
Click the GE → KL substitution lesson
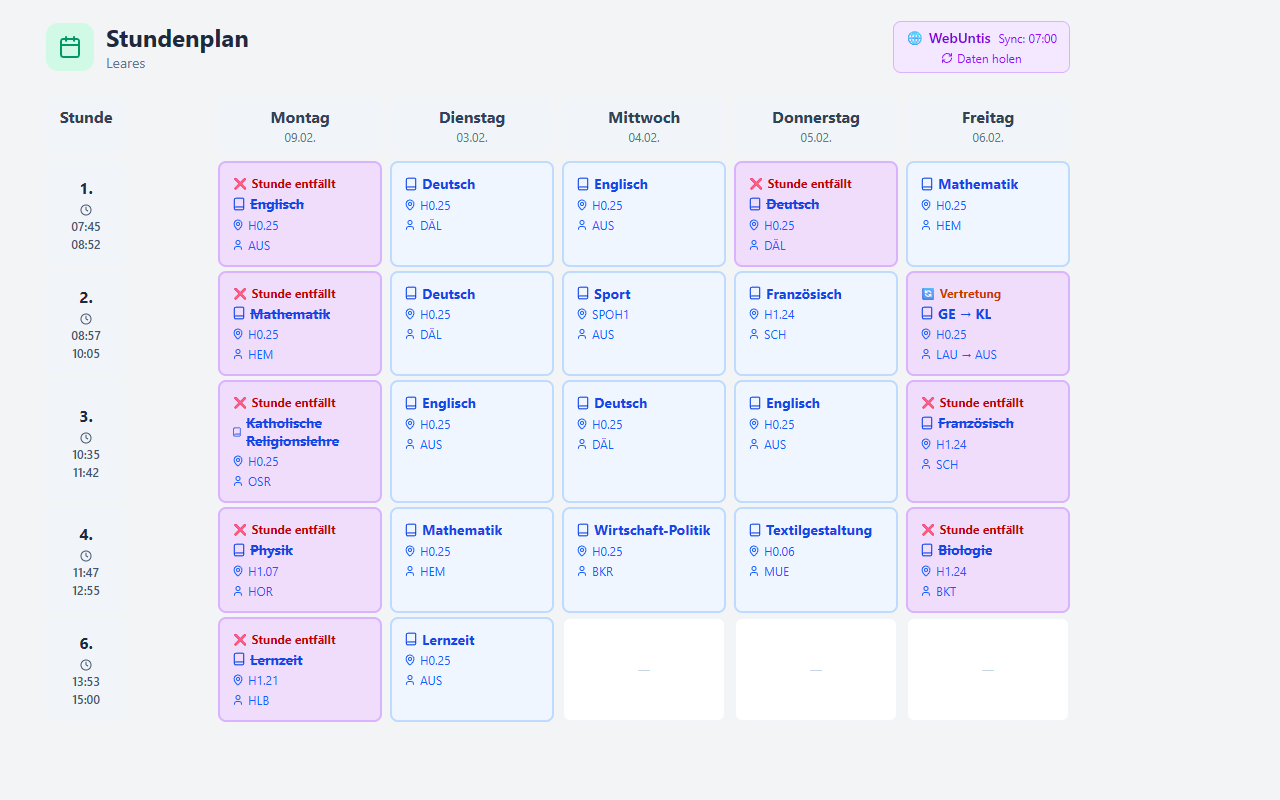(988, 323)
